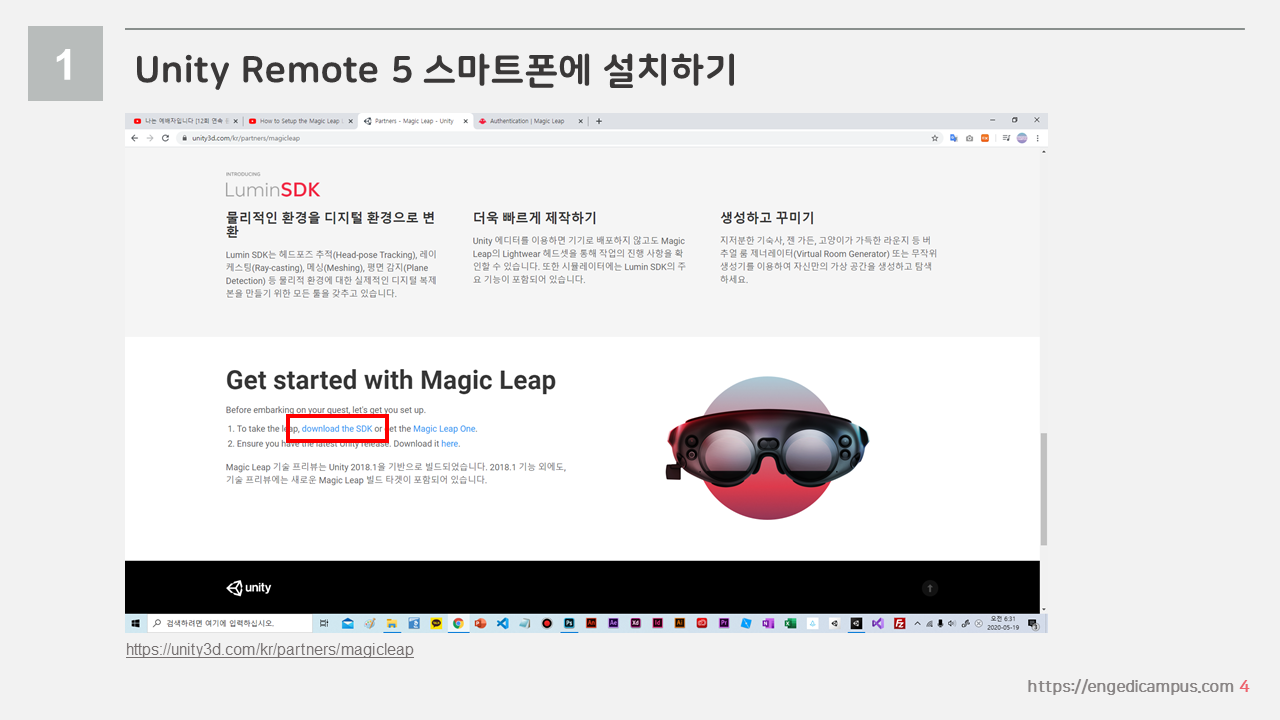1280x720 pixels.
Task: Click the LuminSDK logo text
Action: [273, 189]
